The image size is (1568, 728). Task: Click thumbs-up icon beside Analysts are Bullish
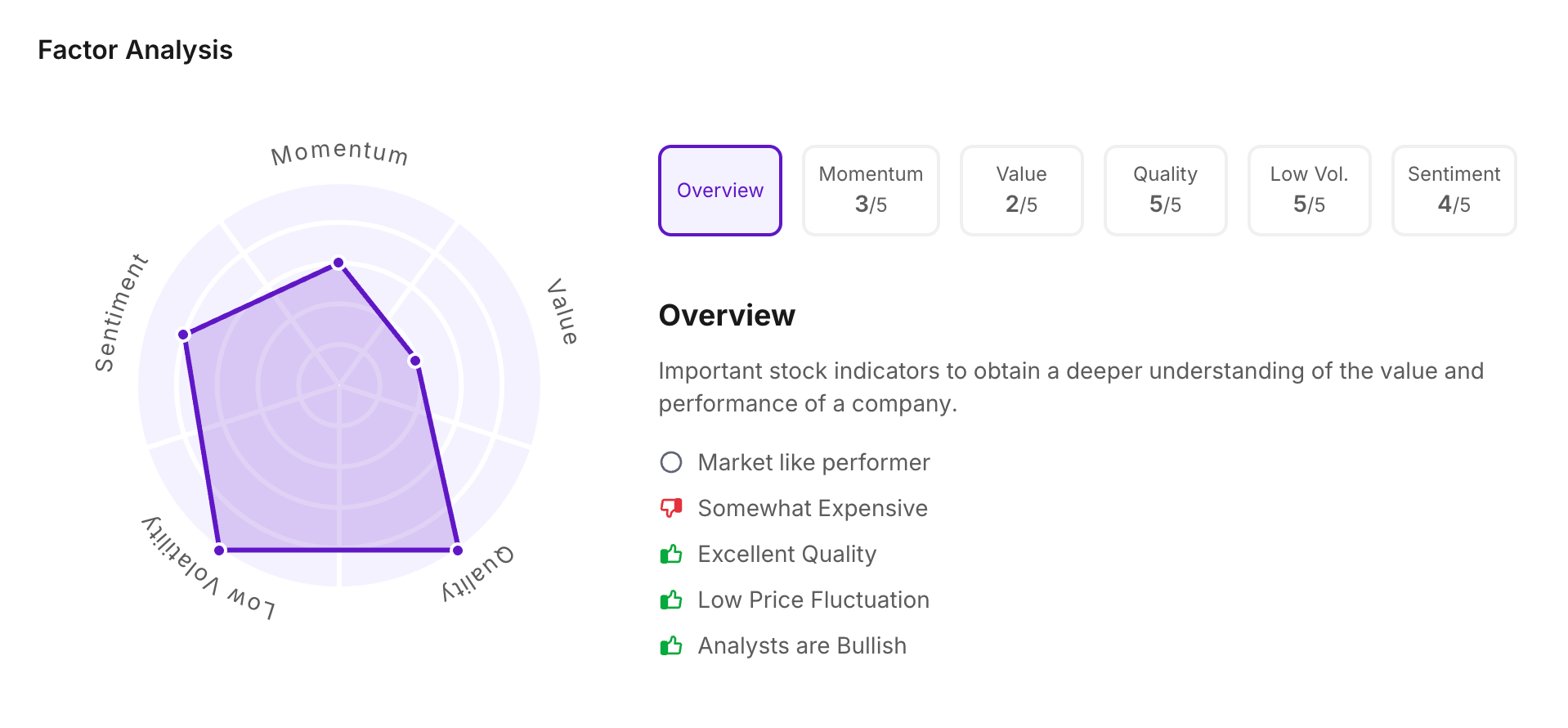(671, 646)
